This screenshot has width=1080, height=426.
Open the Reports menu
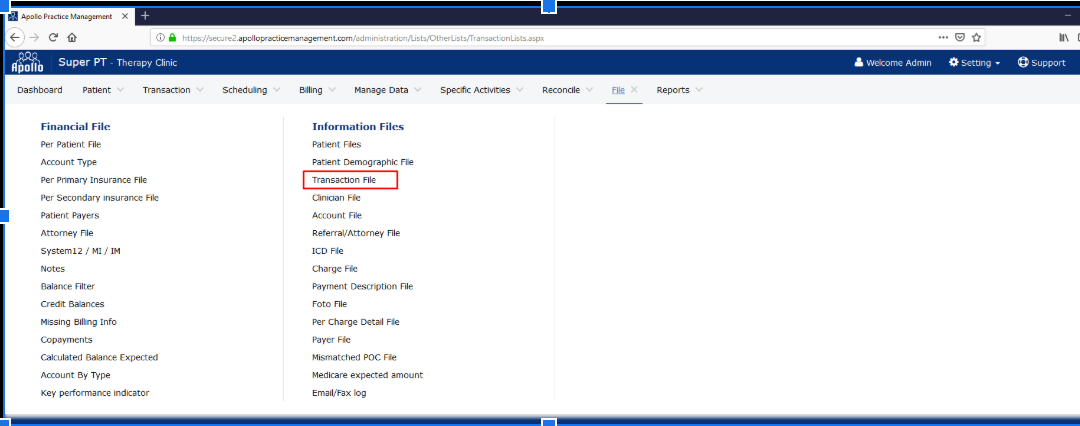click(x=672, y=90)
